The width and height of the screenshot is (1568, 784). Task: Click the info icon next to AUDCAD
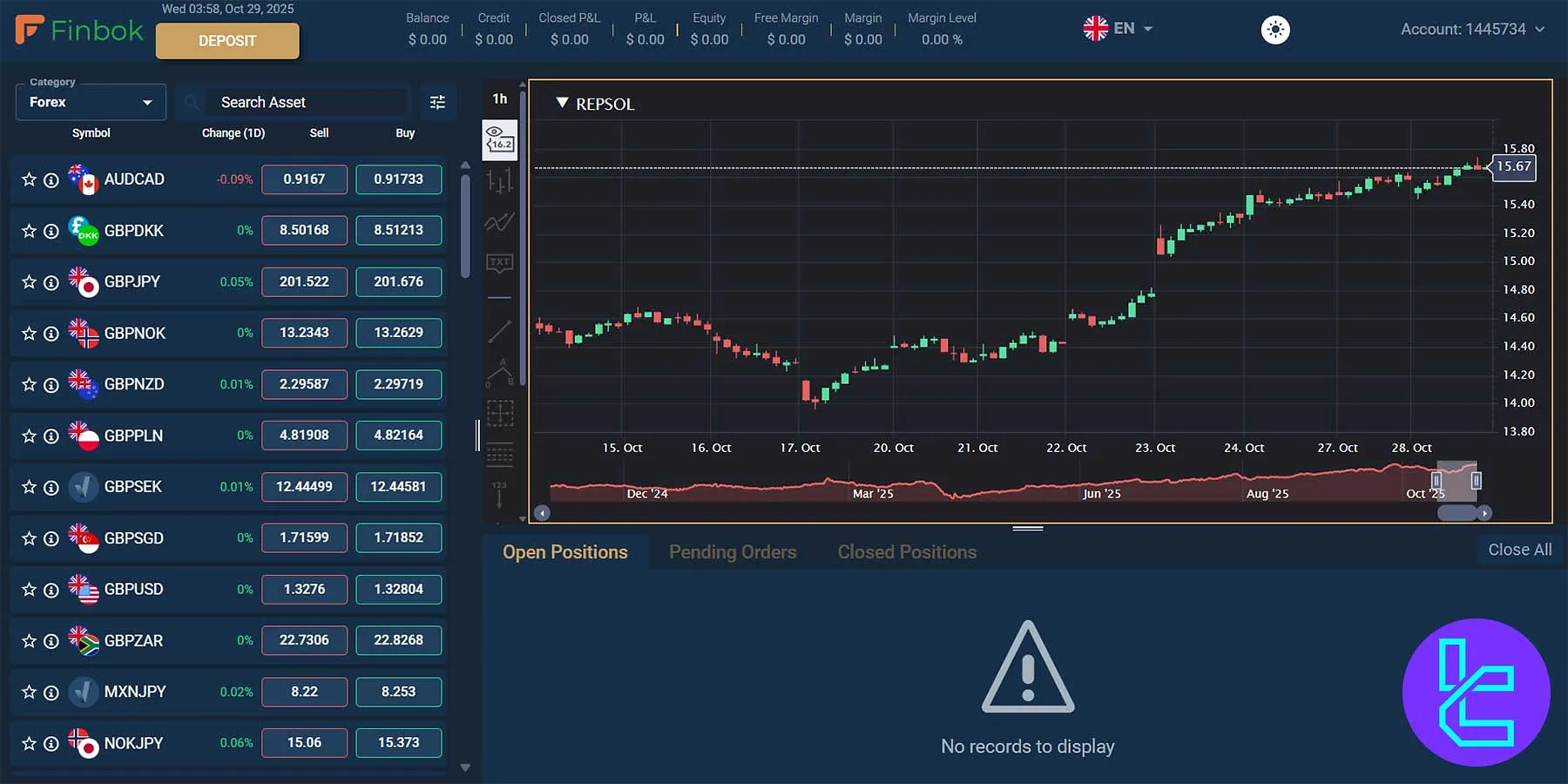51,179
